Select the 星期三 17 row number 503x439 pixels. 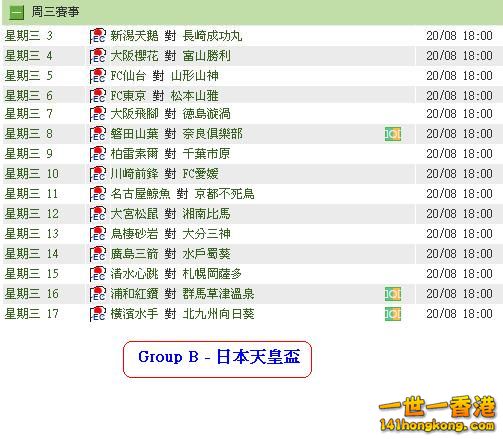point(31,314)
